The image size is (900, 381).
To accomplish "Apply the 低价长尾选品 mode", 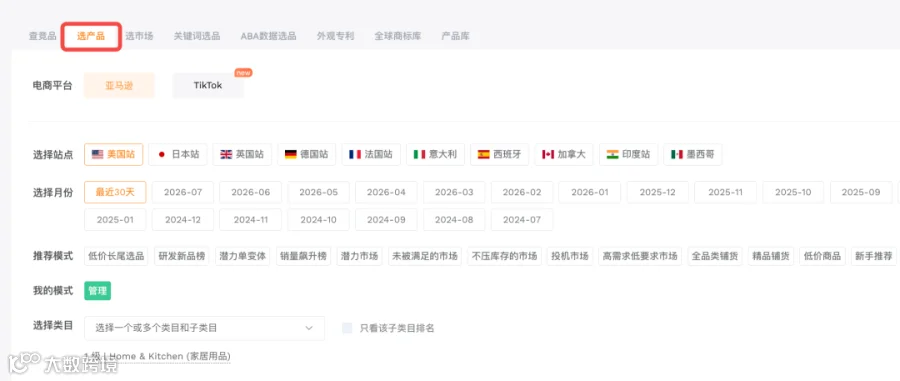I will click(116, 256).
